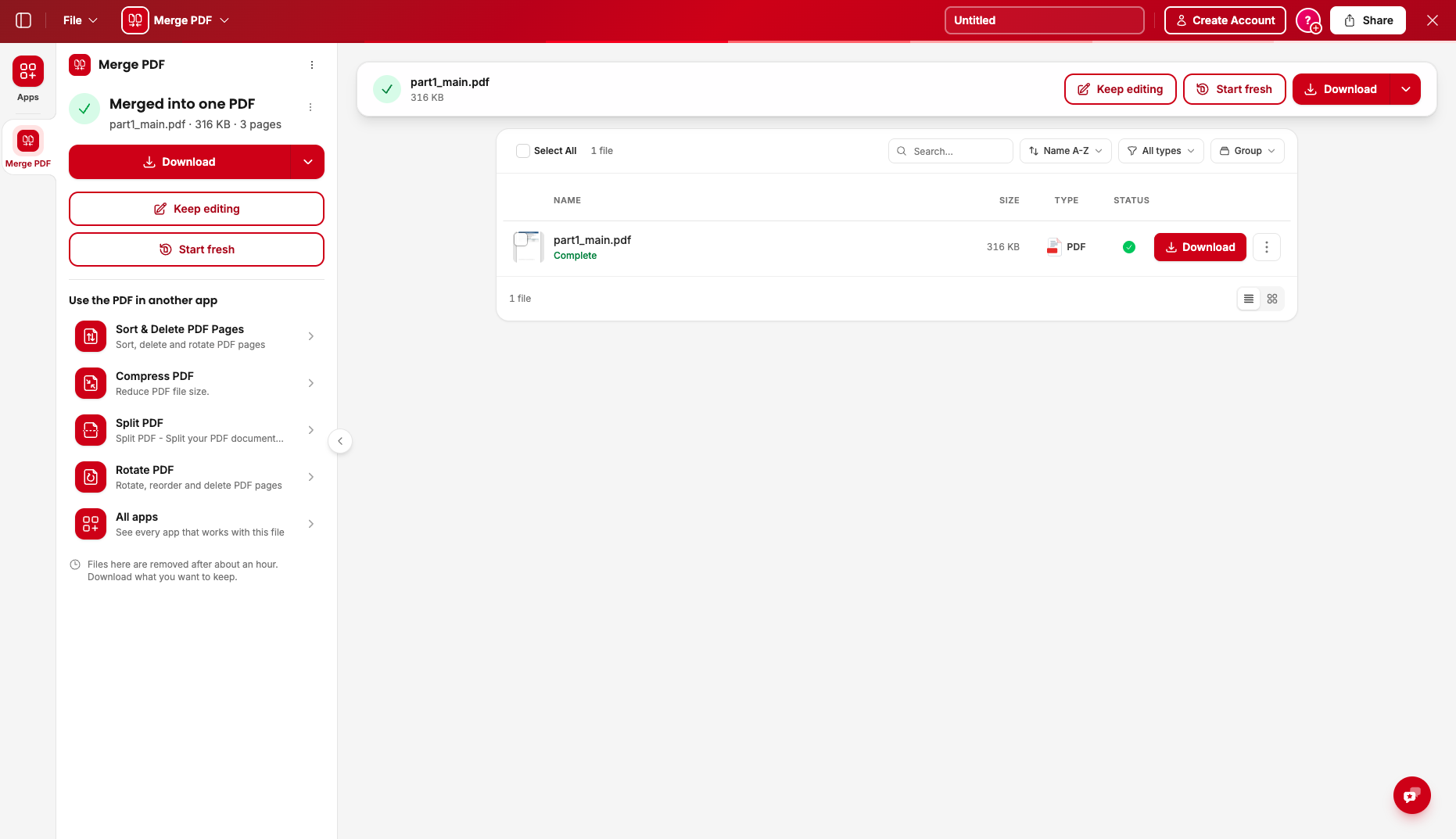Sort by the SIZE column header
Image resolution: width=1456 pixels, height=839 pixels.
pos(1009,200)
